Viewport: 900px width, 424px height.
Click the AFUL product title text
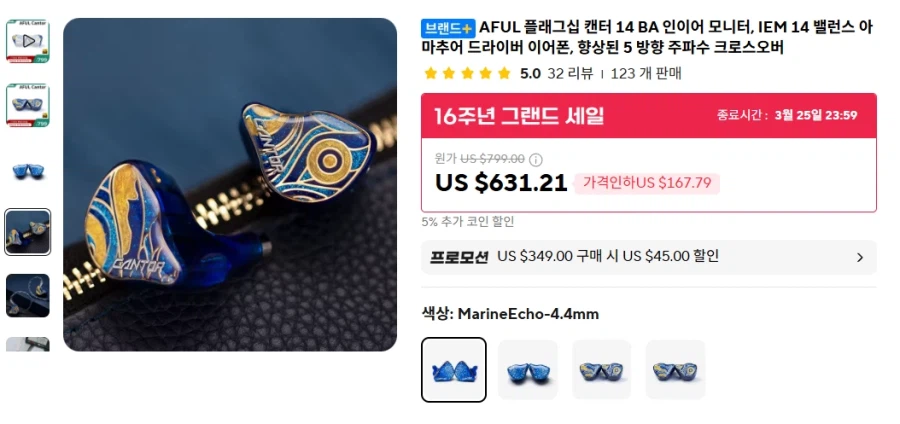[646, 37]
